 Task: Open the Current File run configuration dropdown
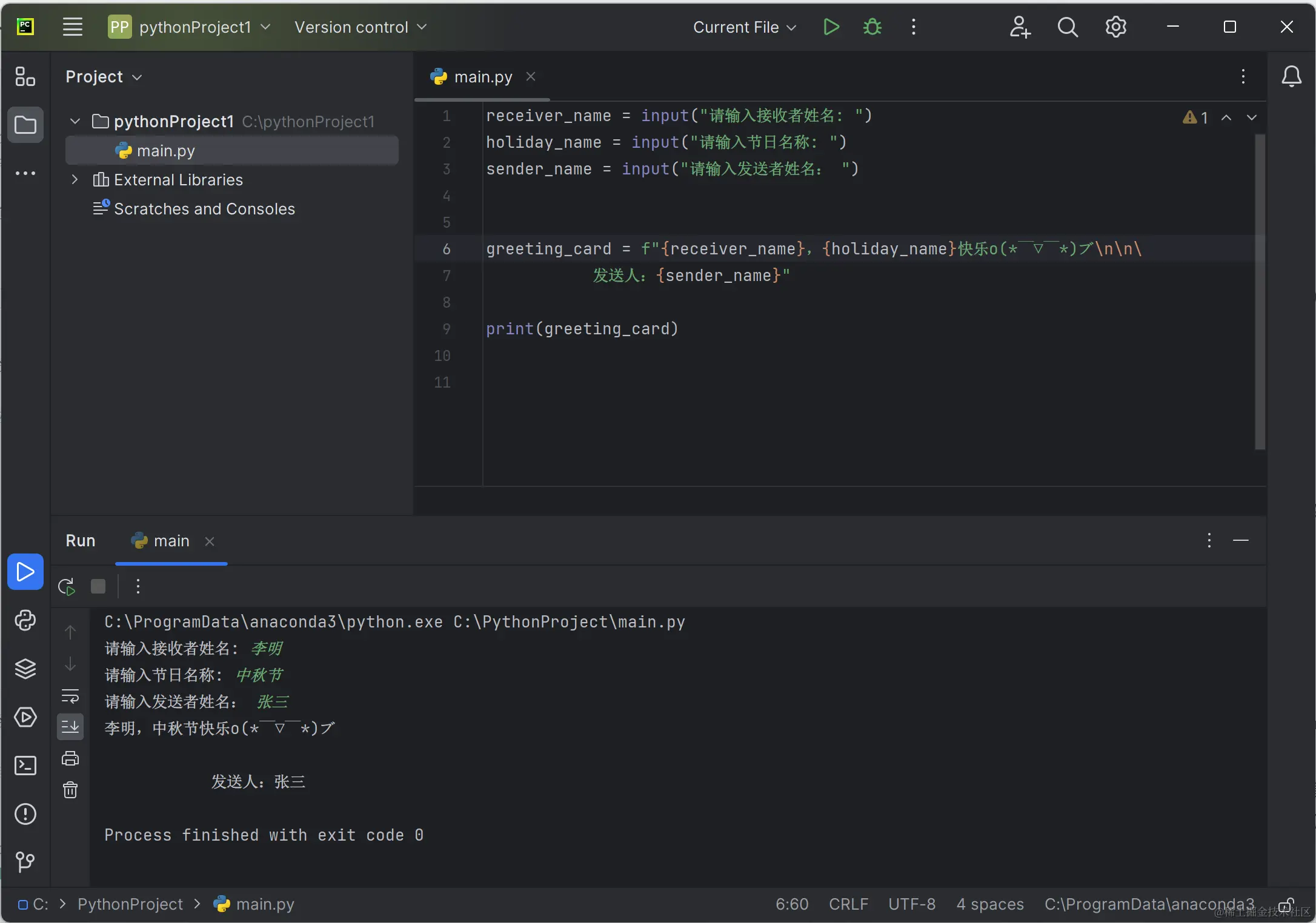coord(744,27)
